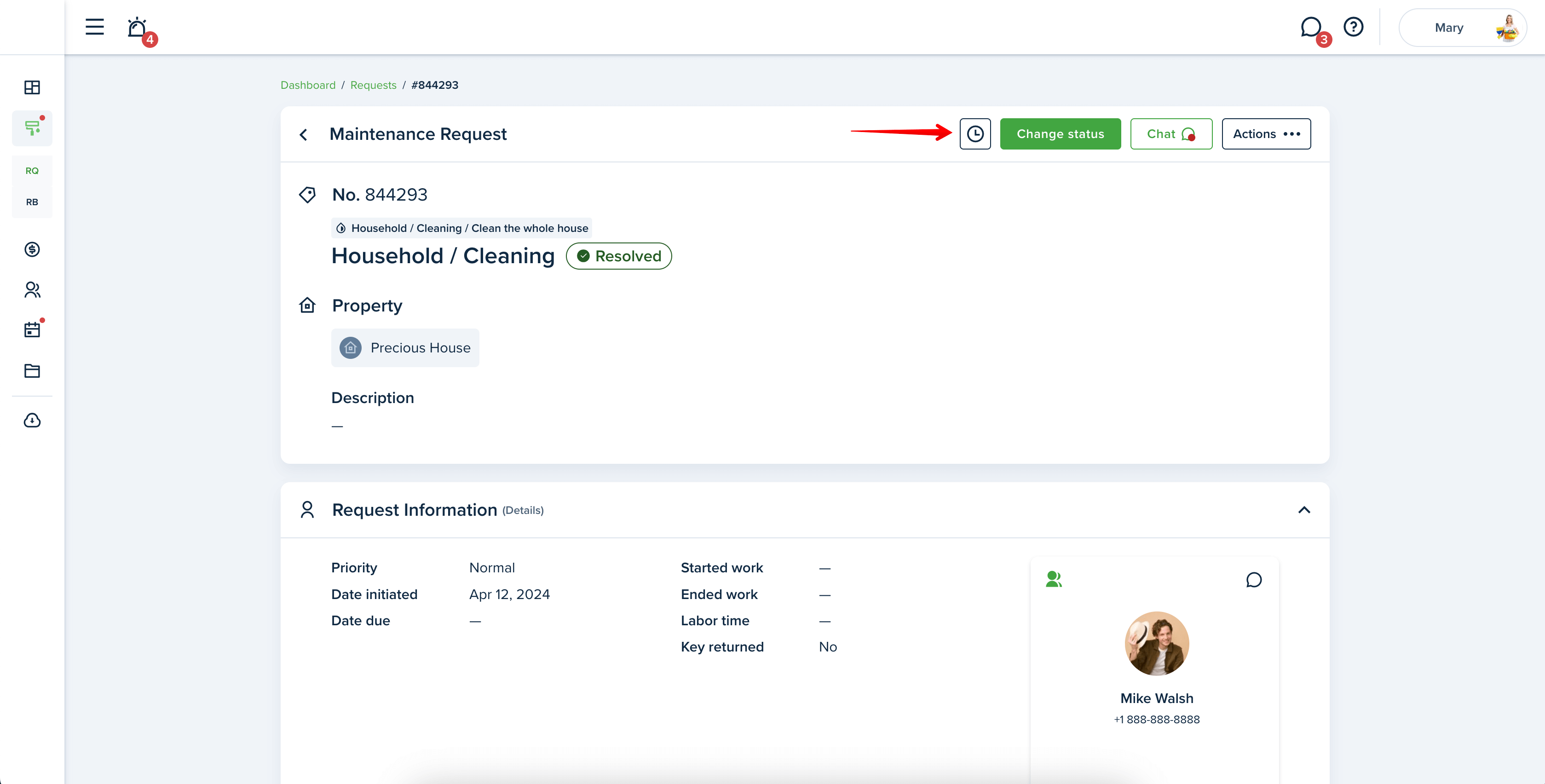The height and width of the screenshot is (784, 1545).
Task: Click the Apr 12, 2024 date value
Action: coord(510,594)
